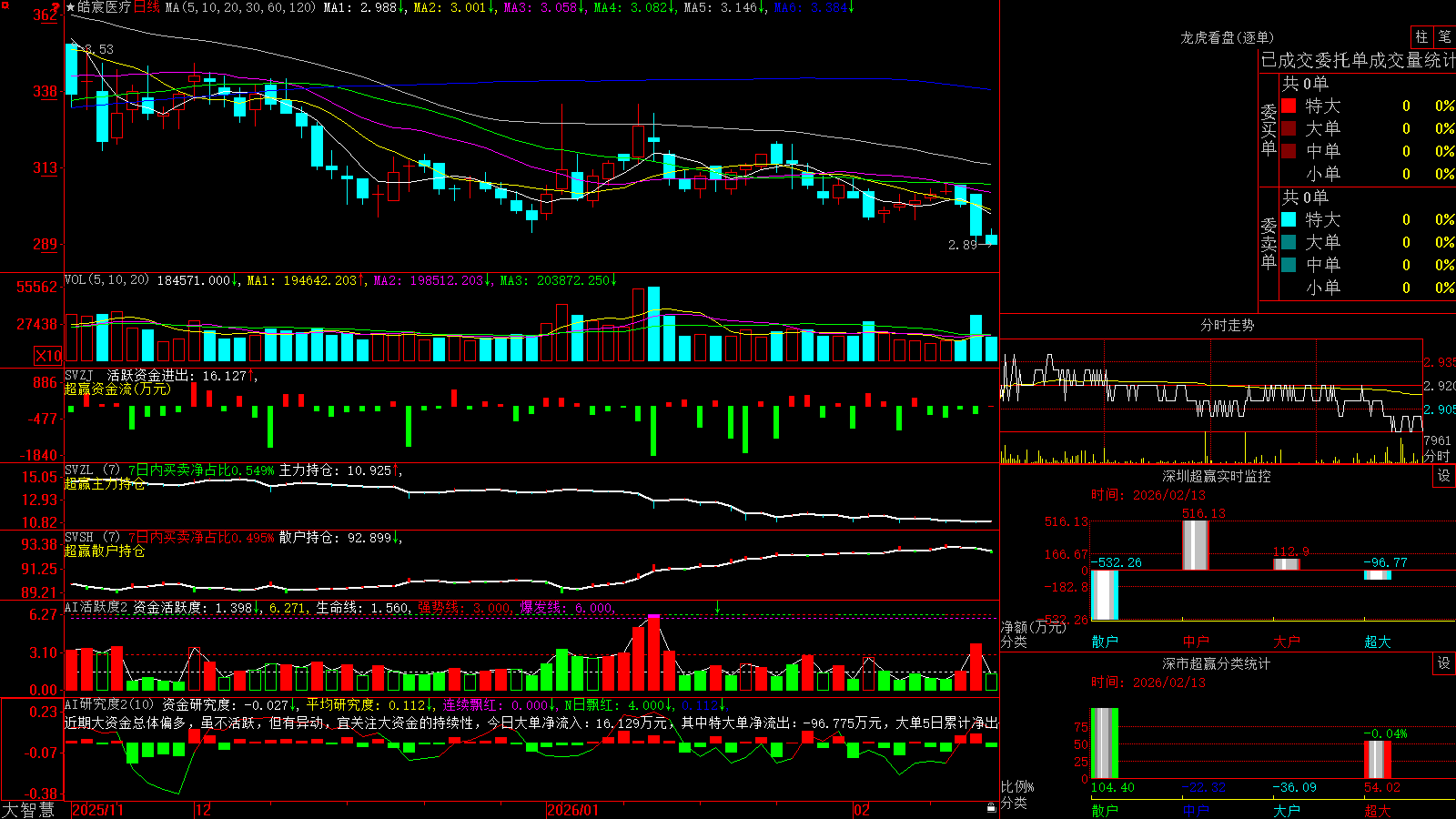Click the VOL(5,10,20) indicator label
This screenshot has width=1456, height=819.
[106, 280]
